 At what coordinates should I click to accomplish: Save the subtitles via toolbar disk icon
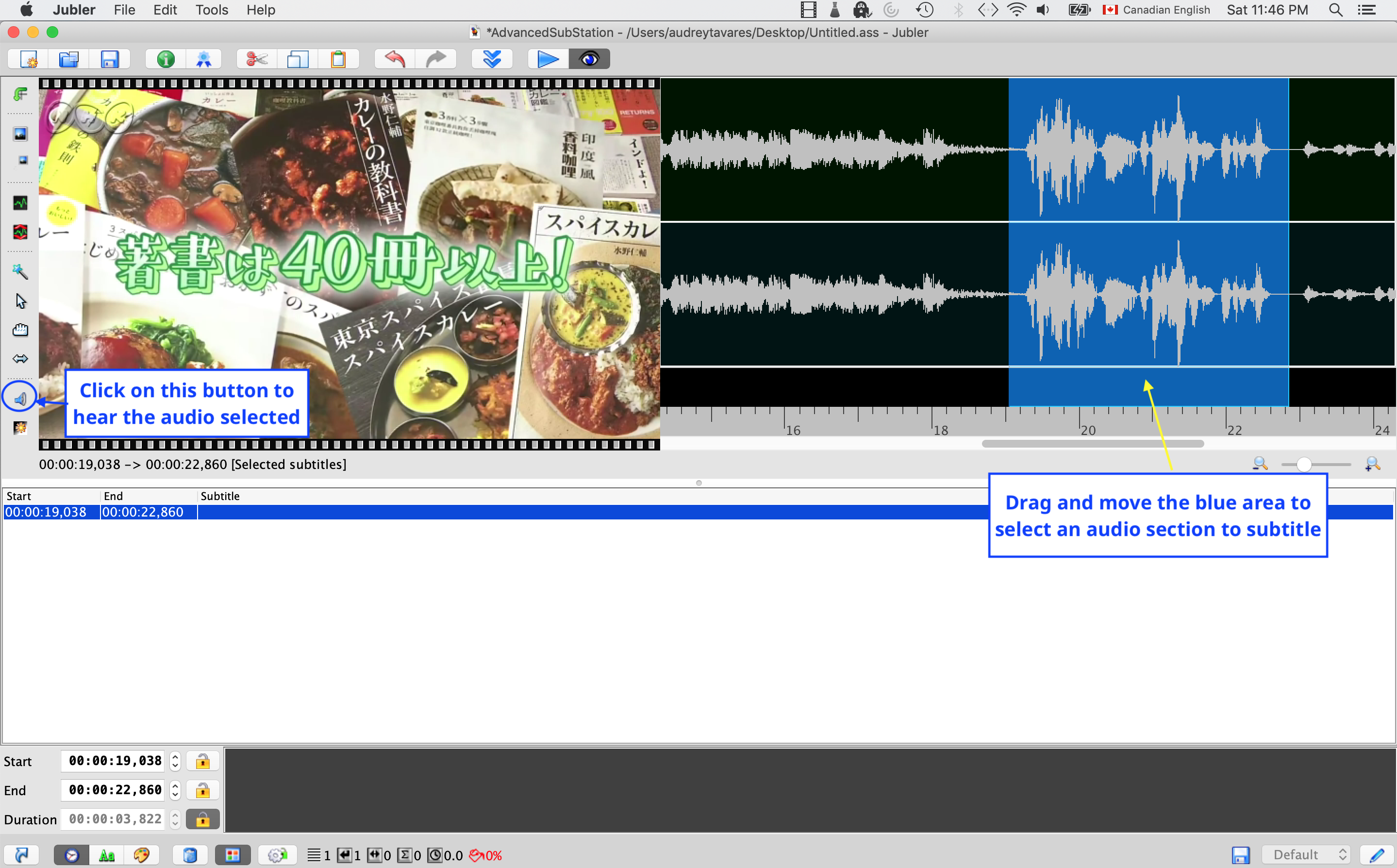point(110,59)
